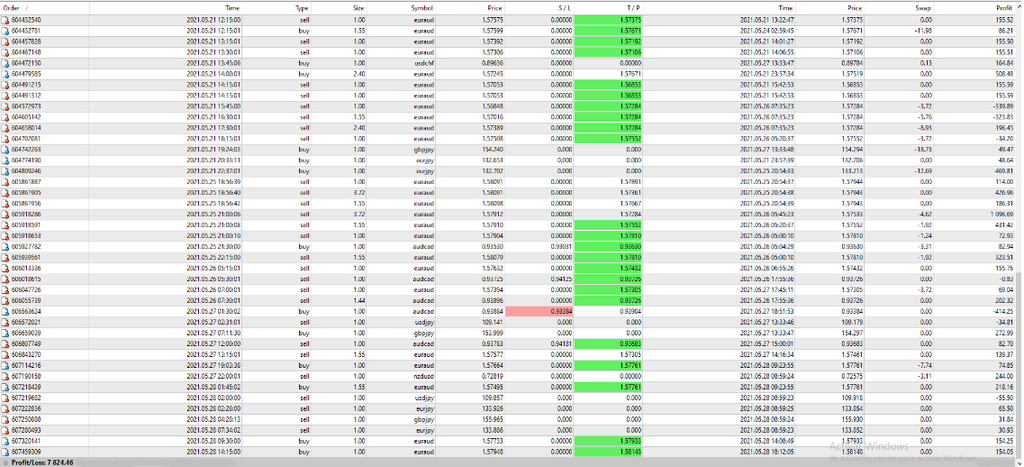Screen dimensions: 1024x467
Task: Click the loss value -414.25
Action: pyautogui.click(x=1003, y=311)
